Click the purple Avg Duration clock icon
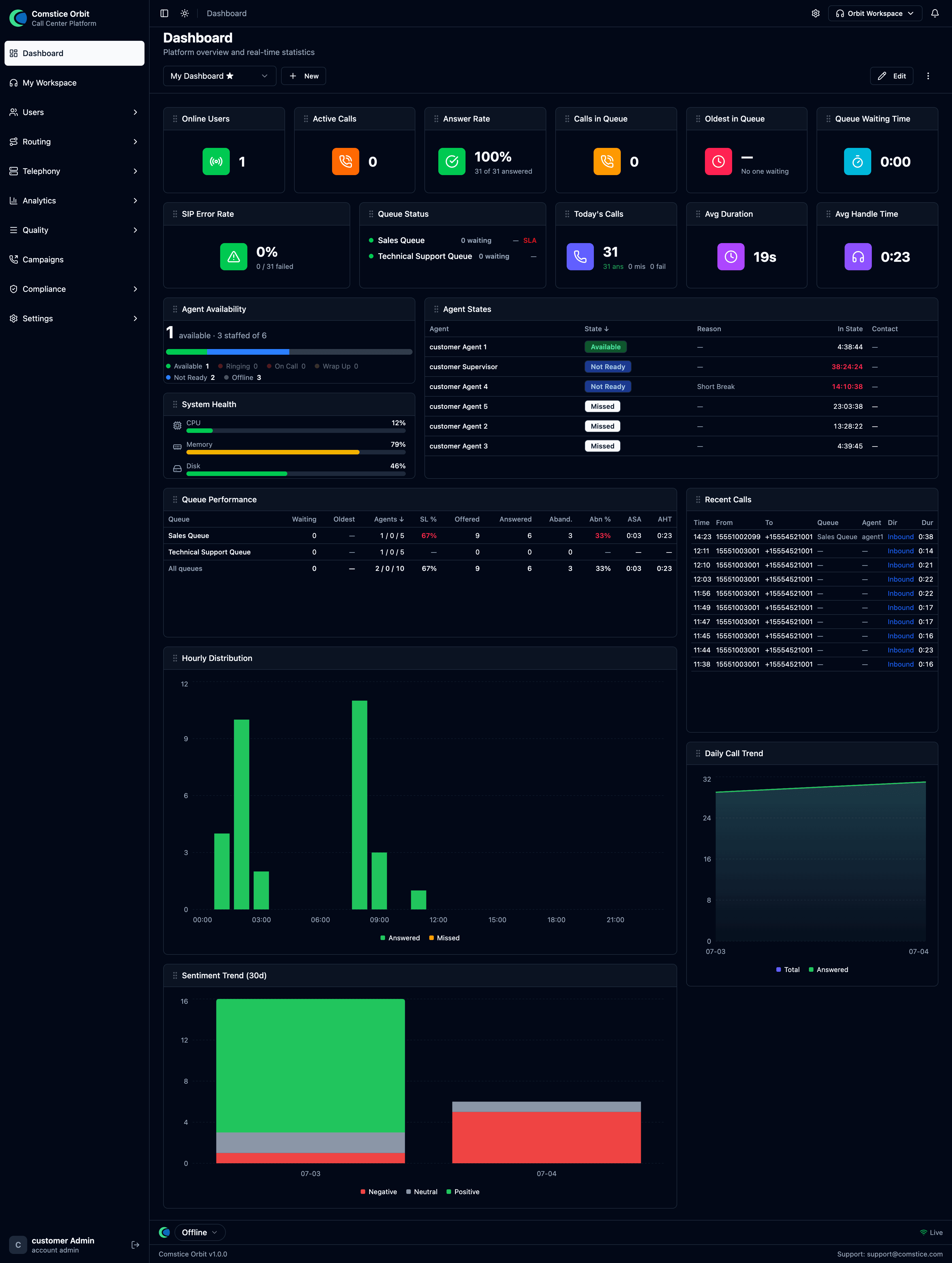Viewport: 952px width, 1263px height. (x=731, y=257)
